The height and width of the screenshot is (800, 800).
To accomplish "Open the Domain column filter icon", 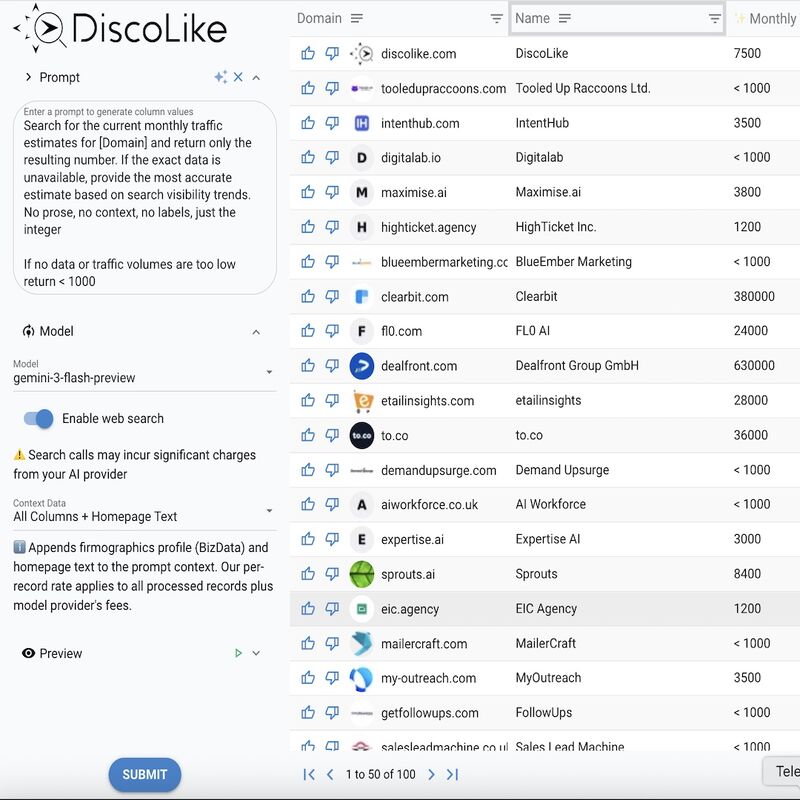I will pyautogui.click(x=497, y=18).
